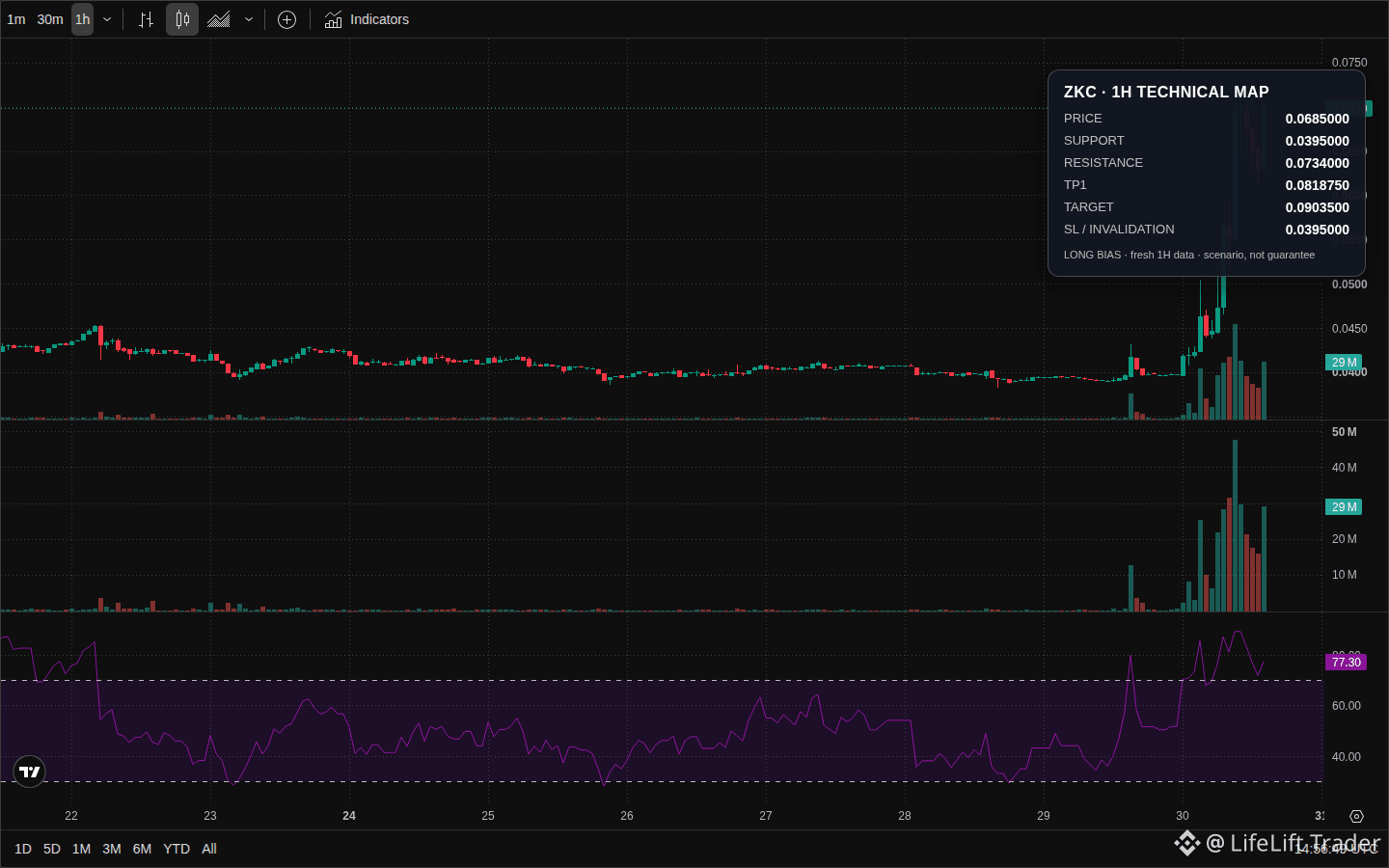Select the 1D date range
Image resolution: width=1389 pixels, height=868 pixels.
(23, 849)
